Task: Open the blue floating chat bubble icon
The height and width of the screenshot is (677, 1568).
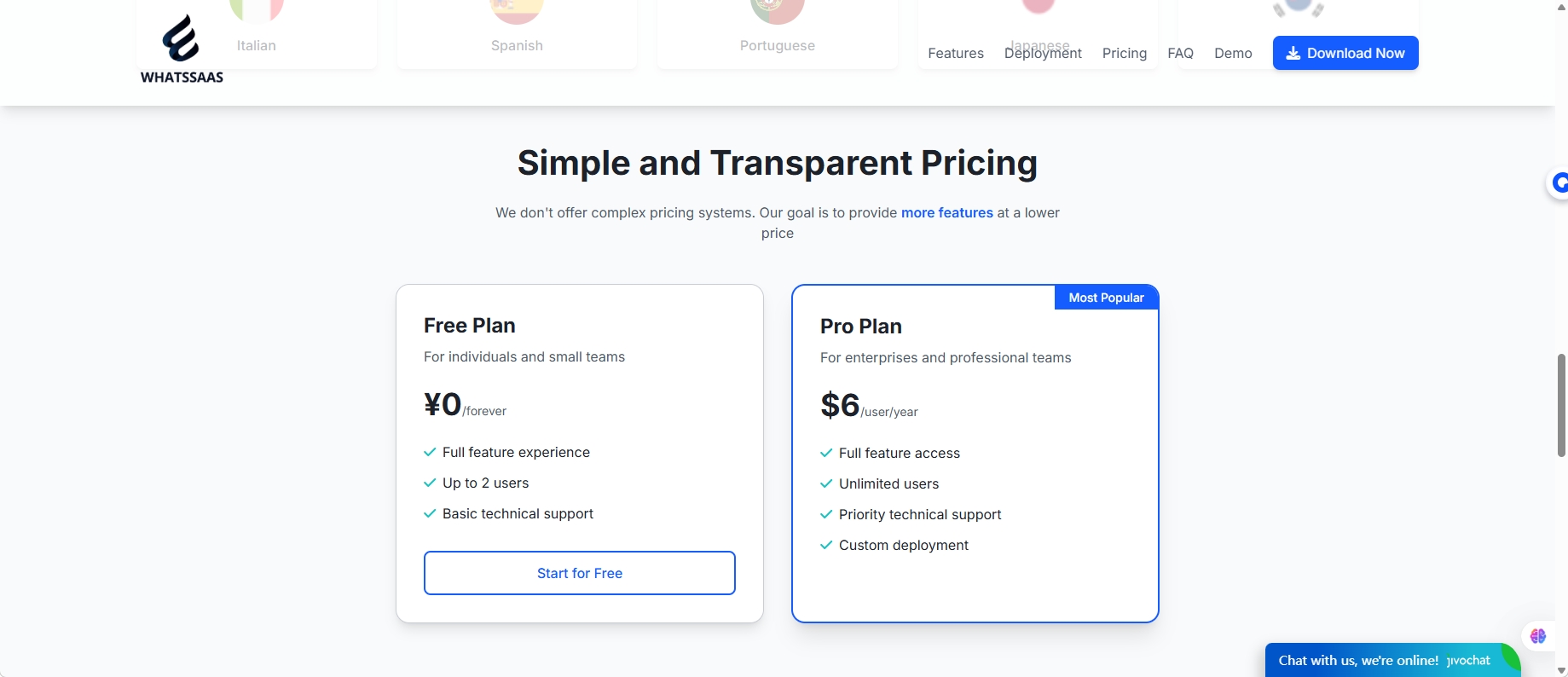Action: 1559,182
